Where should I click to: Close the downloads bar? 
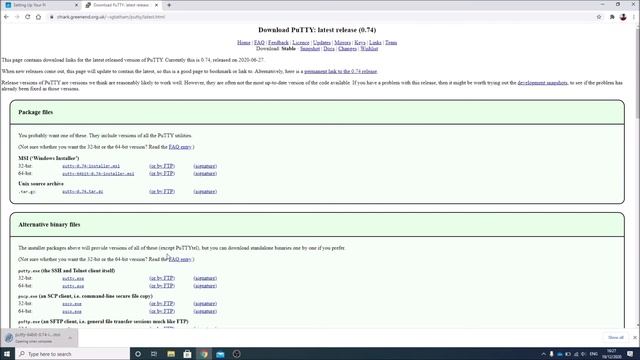pyautogui.click(x=635, y=338)
